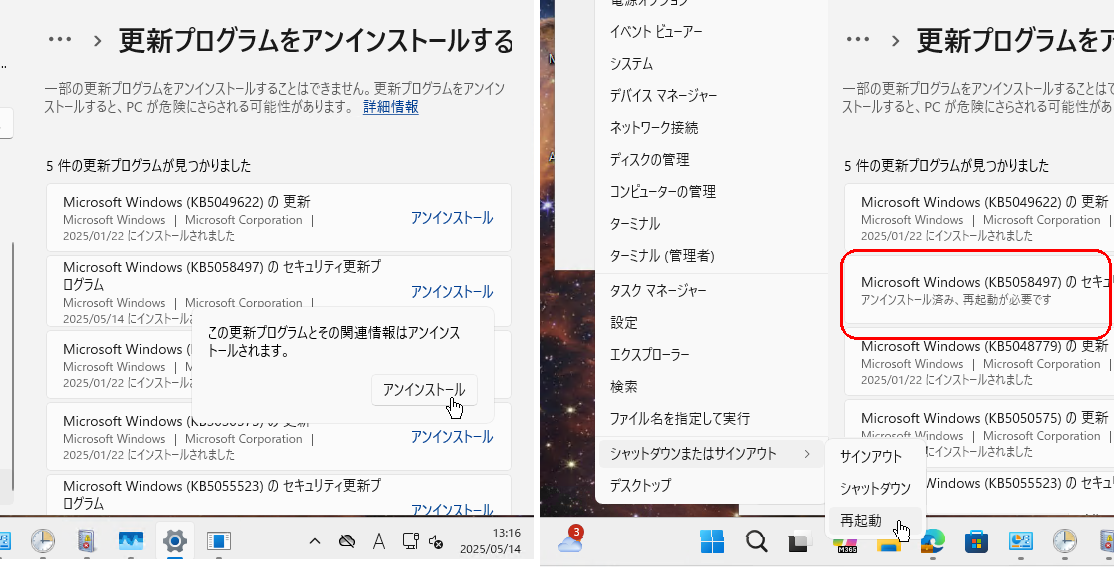Open the Windows Start button
The image size is (1114, 570).
coord(712,542)
